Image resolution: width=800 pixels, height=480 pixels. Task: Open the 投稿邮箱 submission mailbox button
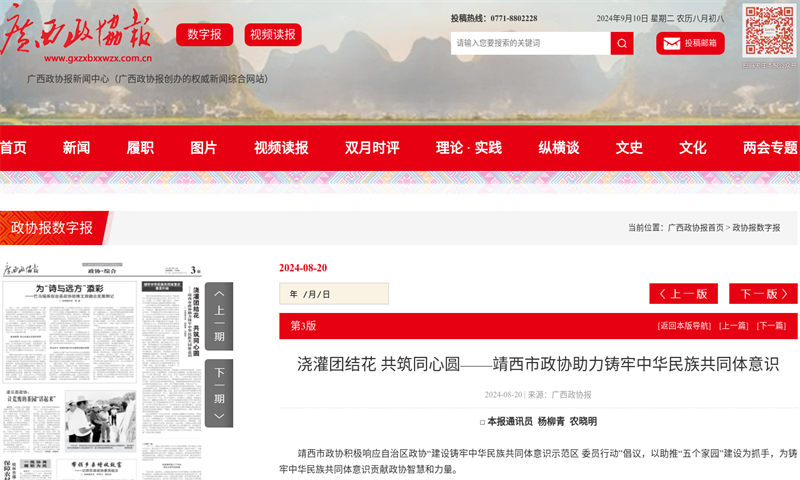(690, 43)
